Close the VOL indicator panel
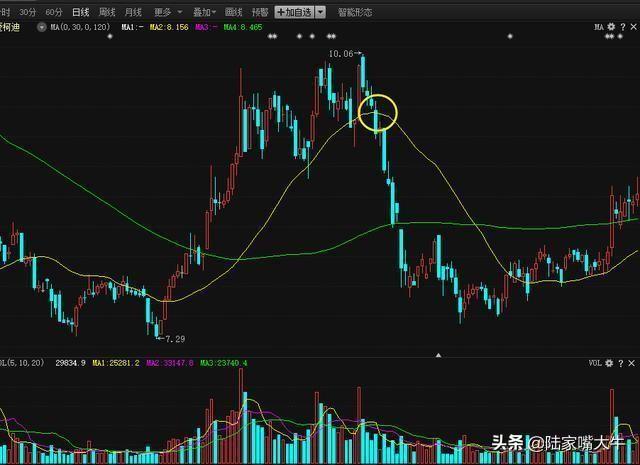Screen dimensions: 640x465 (x=632, y=363)
